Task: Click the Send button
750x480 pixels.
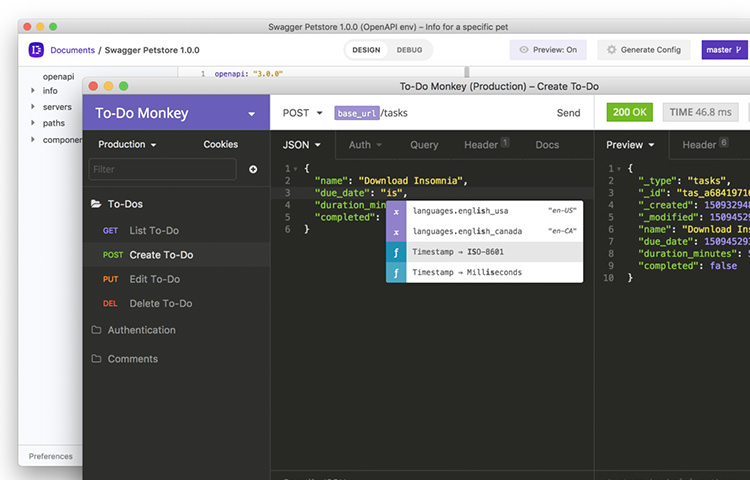Action: click(x=568, y=113)
